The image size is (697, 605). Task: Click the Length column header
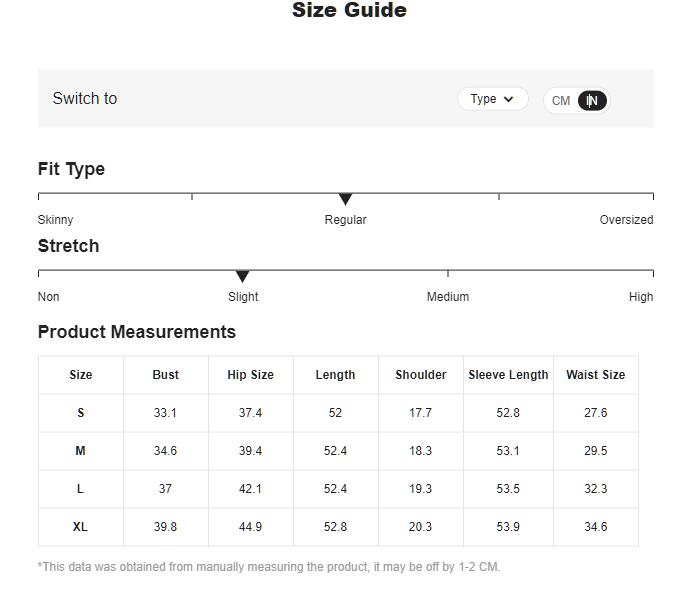[x=335, y=375]
